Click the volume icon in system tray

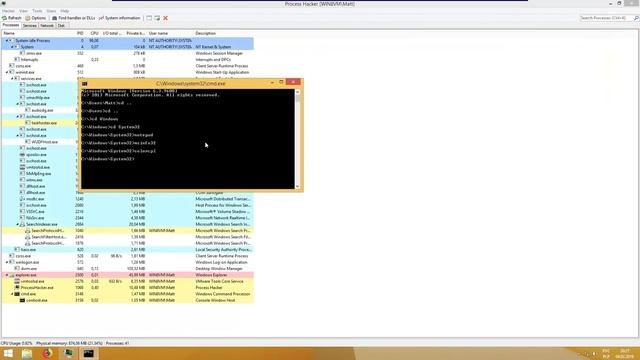pyautogui.click(x=594, y=353)
